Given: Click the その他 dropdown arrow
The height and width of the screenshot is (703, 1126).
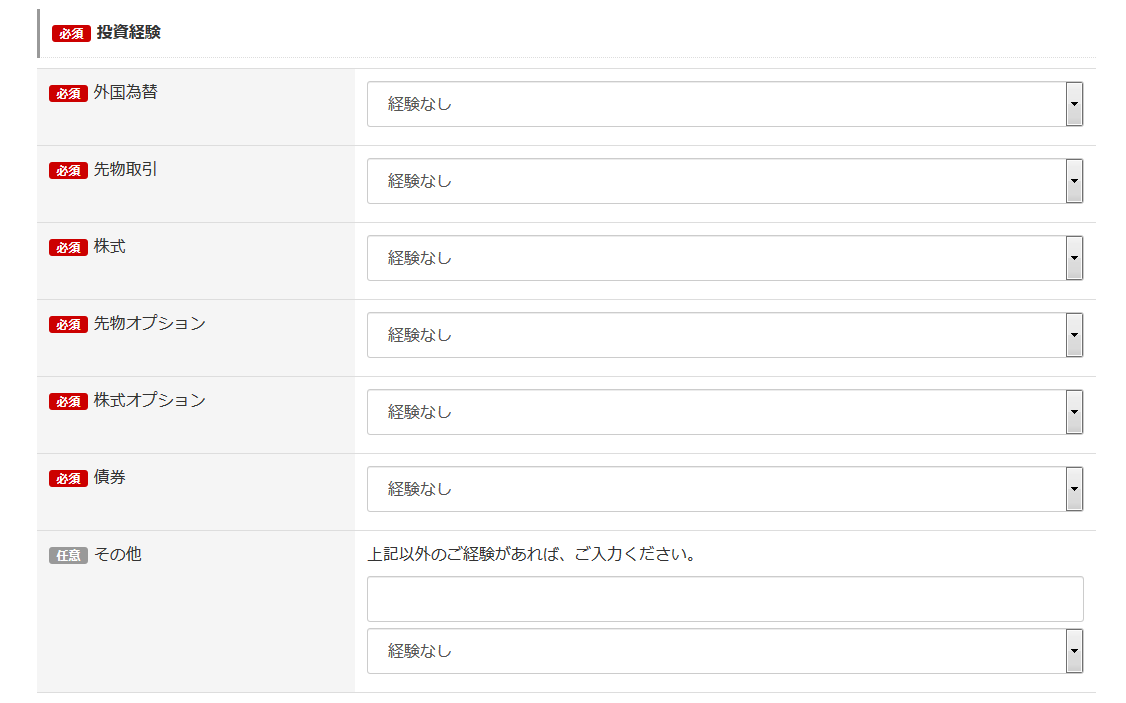Looking at the screenshot, I should tap(1073, 651).
